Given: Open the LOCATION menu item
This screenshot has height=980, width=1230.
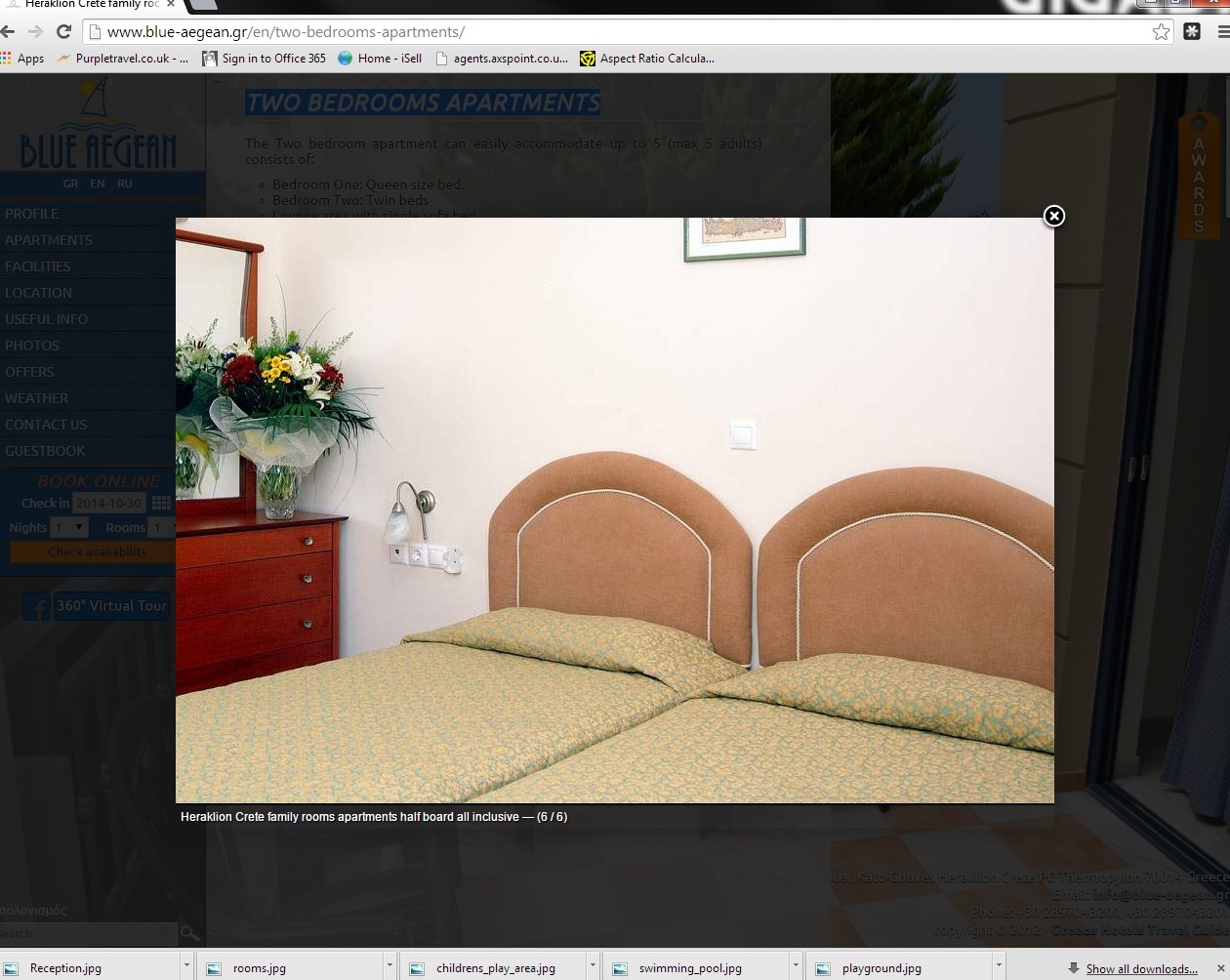Looking at the screenshot, I should [x=39, y=293].
